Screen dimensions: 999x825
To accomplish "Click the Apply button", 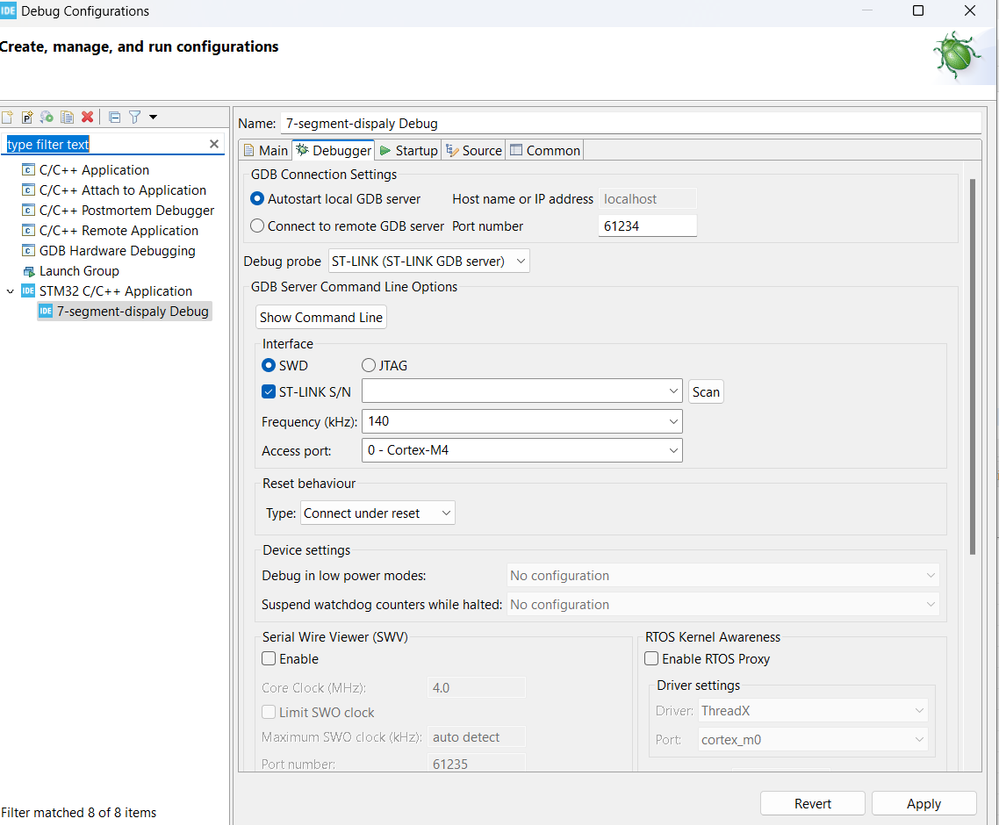I will coord(924,804).
